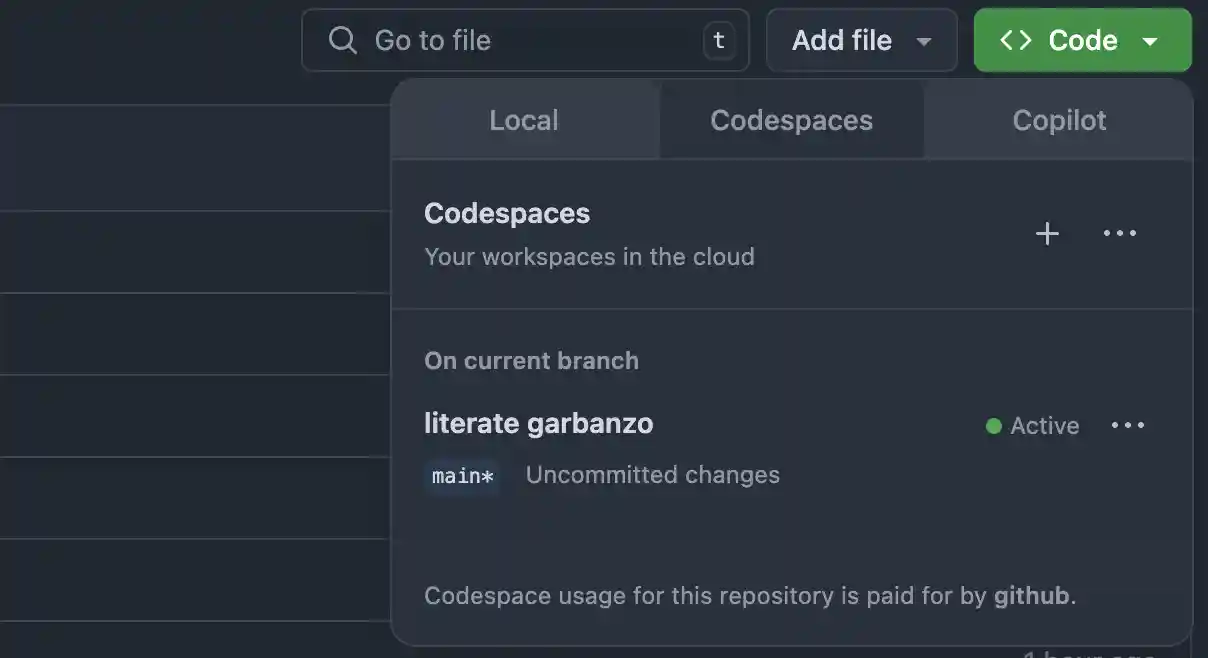Click inside the Go to file field
Screen dimensions: 1208x658
pyautogui.click(x=500, y=40)
